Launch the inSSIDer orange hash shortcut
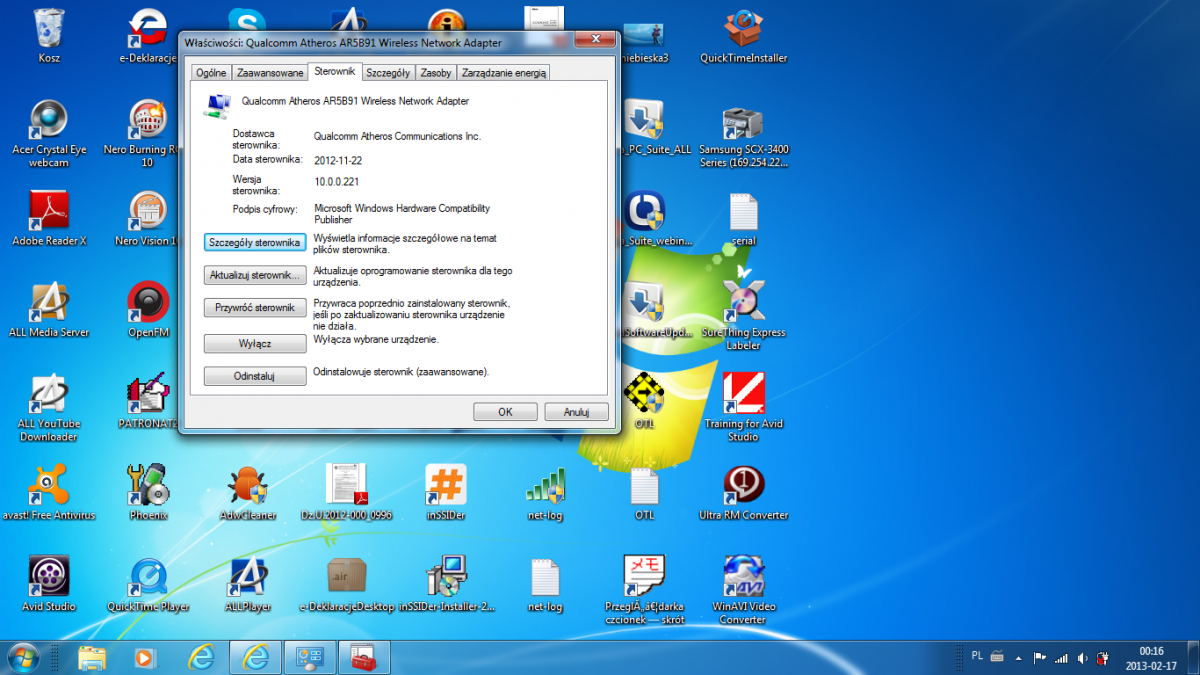Image resolution: width=1200 pixels, height=675 pixels. (445, 491)
